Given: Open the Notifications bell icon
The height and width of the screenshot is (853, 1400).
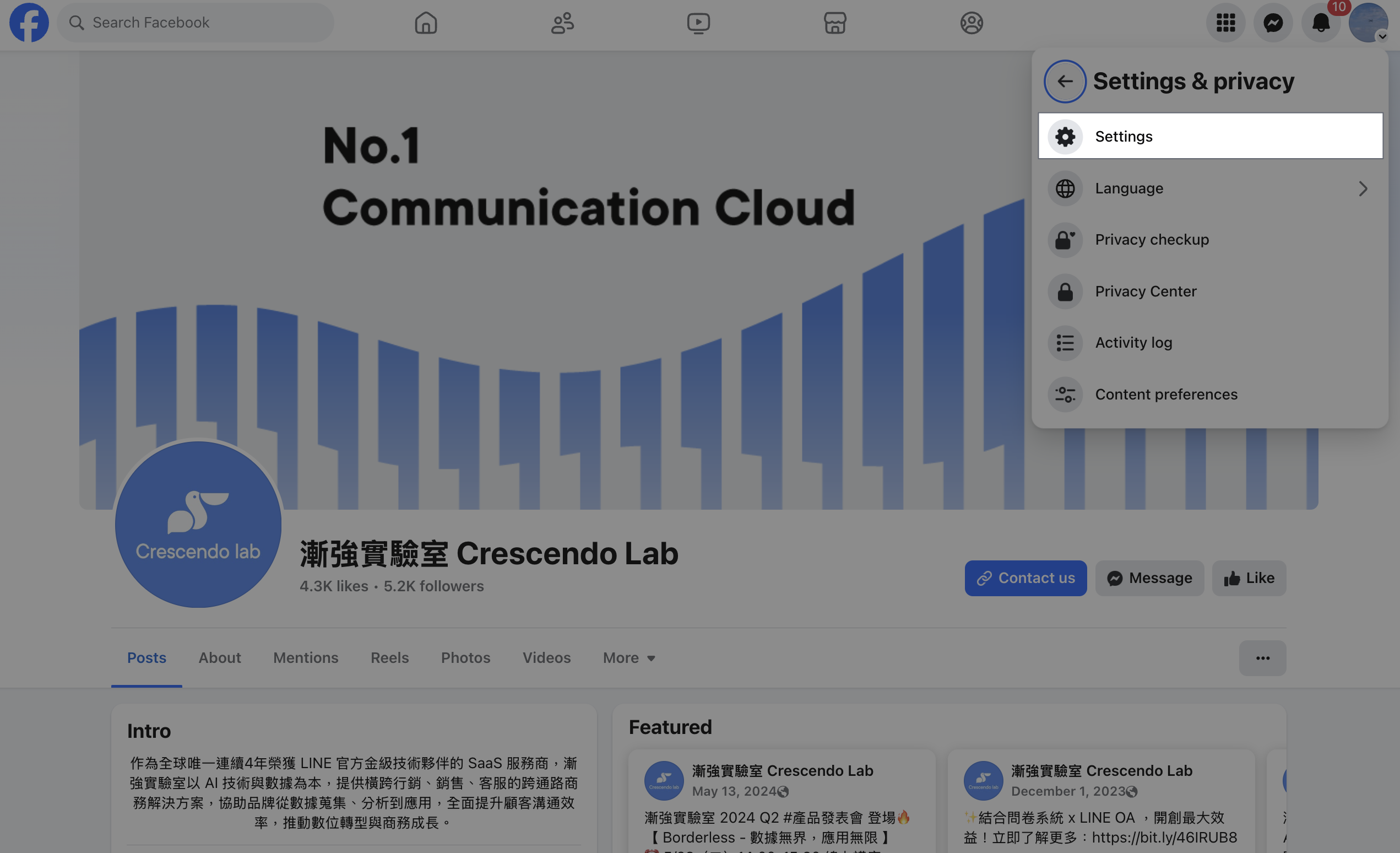Looking at the screenshot, I should point(1321,23).
